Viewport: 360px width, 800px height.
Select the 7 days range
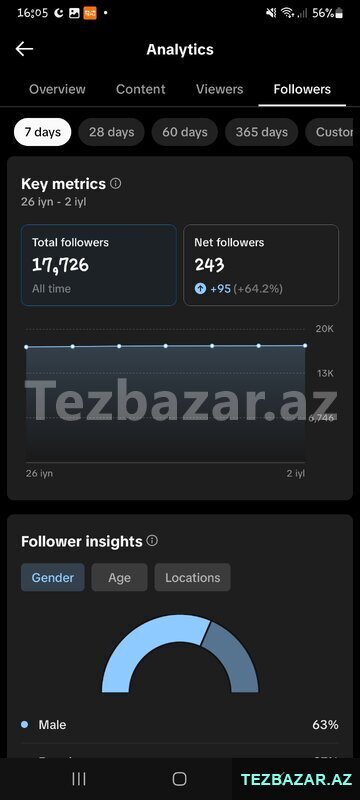tap(42, 132)
